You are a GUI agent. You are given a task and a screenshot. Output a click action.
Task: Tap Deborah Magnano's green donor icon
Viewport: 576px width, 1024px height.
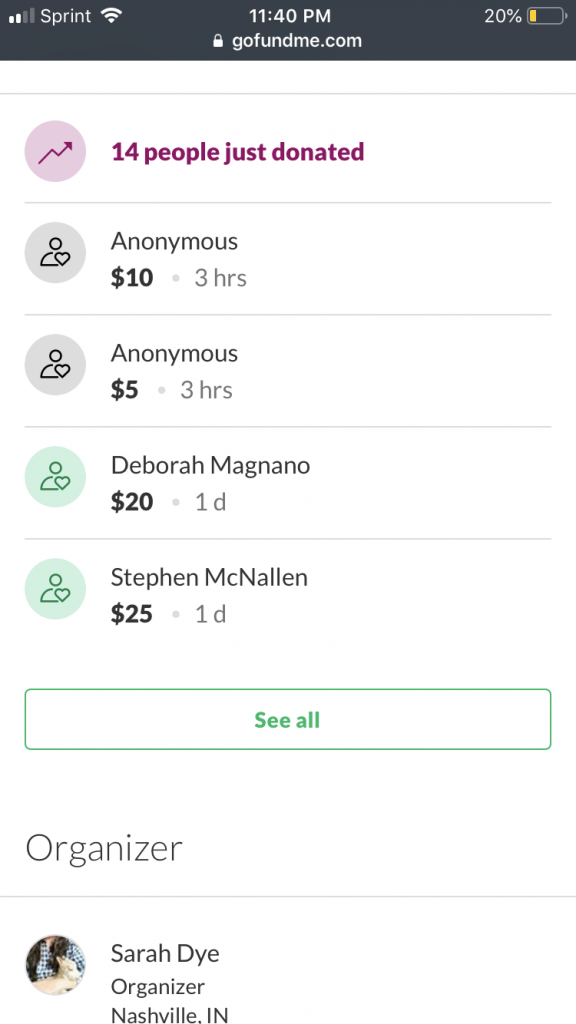coord(55,477)
